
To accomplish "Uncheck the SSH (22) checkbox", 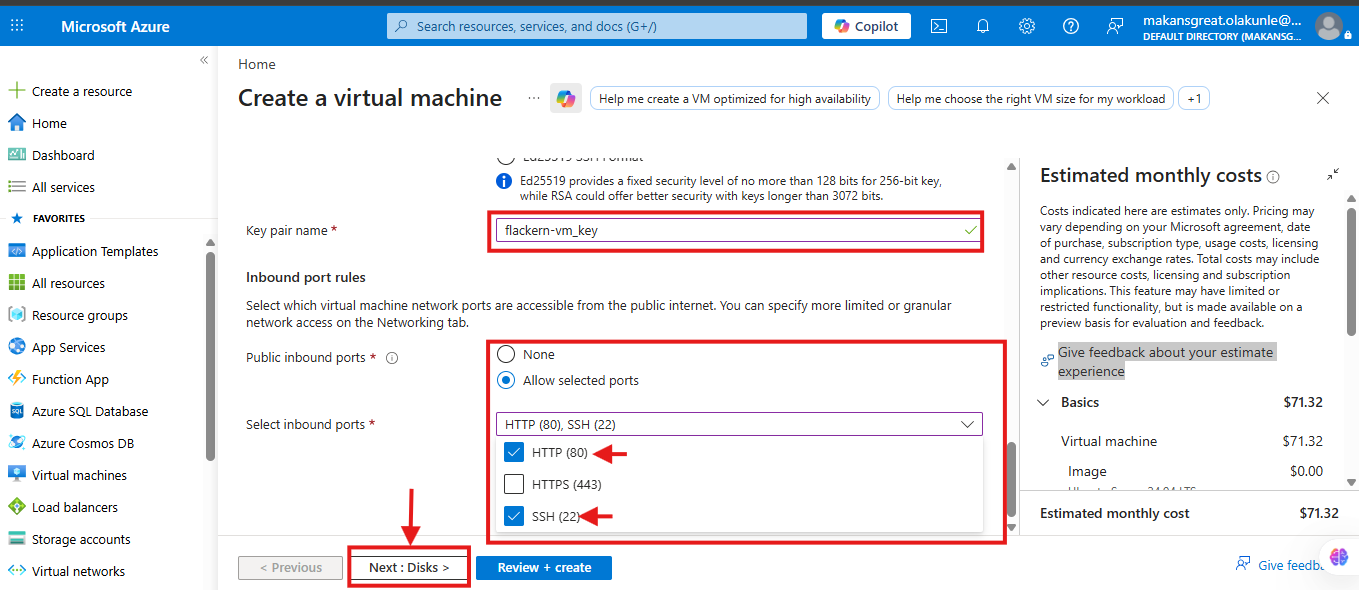I will point(514,516).
